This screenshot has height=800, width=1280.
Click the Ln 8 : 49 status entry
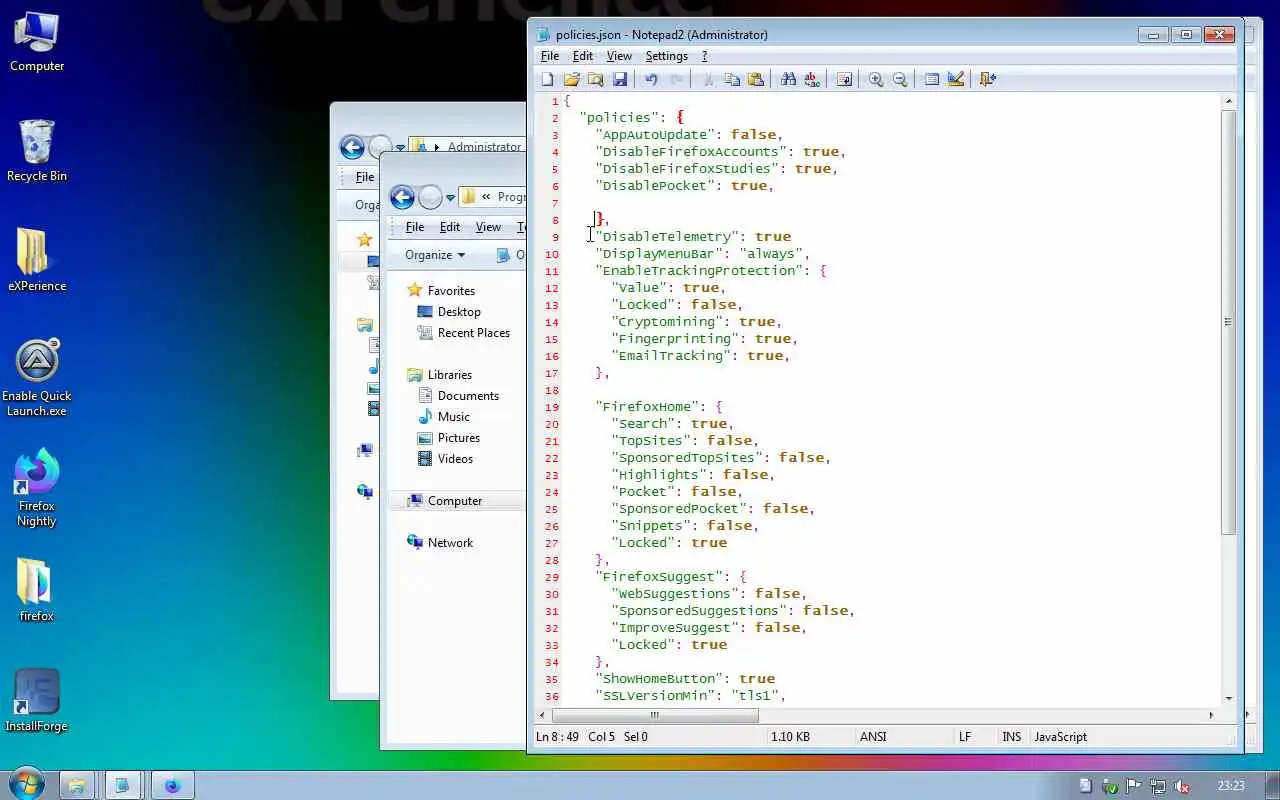coord(557,737)
